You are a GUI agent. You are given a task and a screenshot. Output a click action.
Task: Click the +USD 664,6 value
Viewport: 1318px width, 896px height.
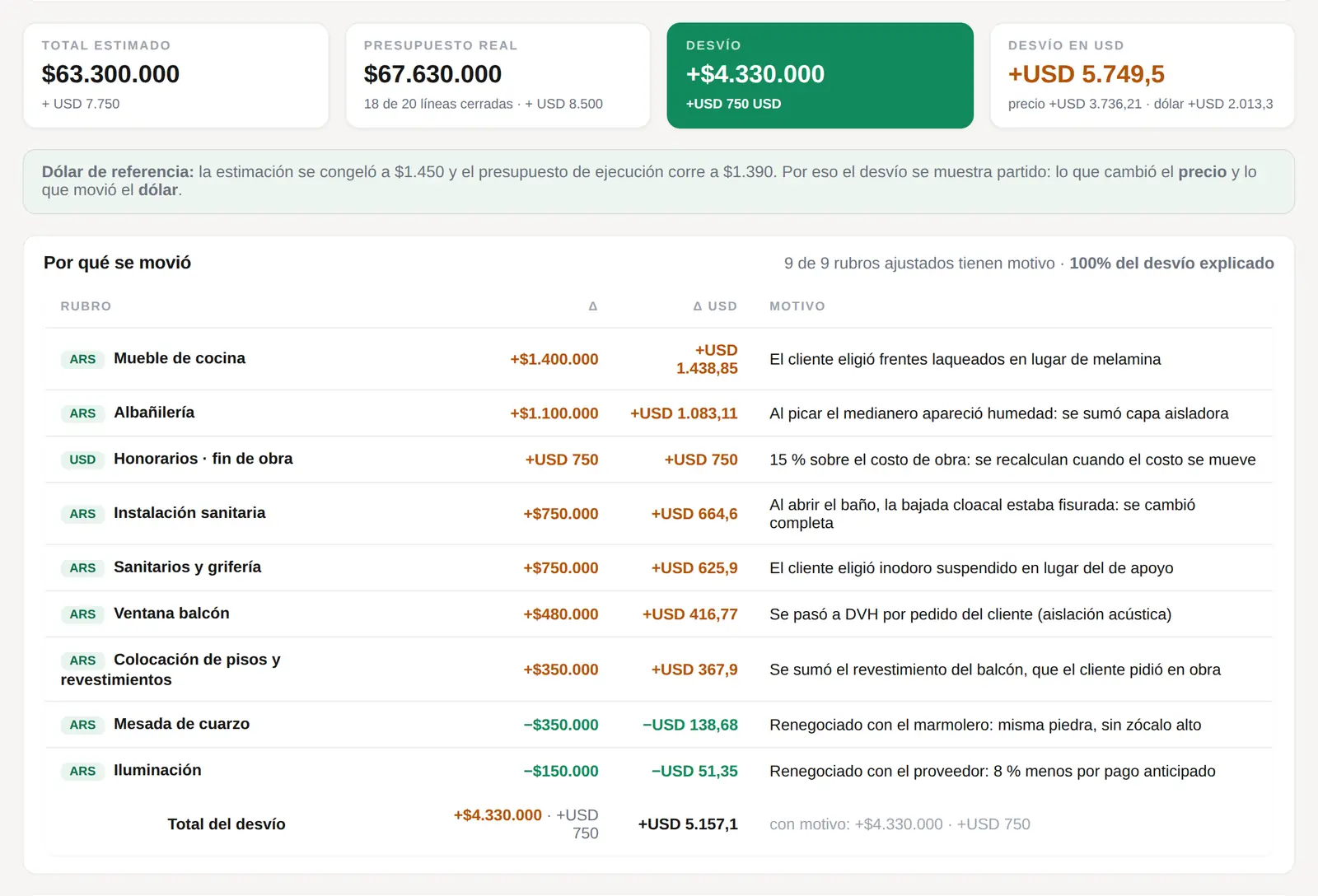694,514
